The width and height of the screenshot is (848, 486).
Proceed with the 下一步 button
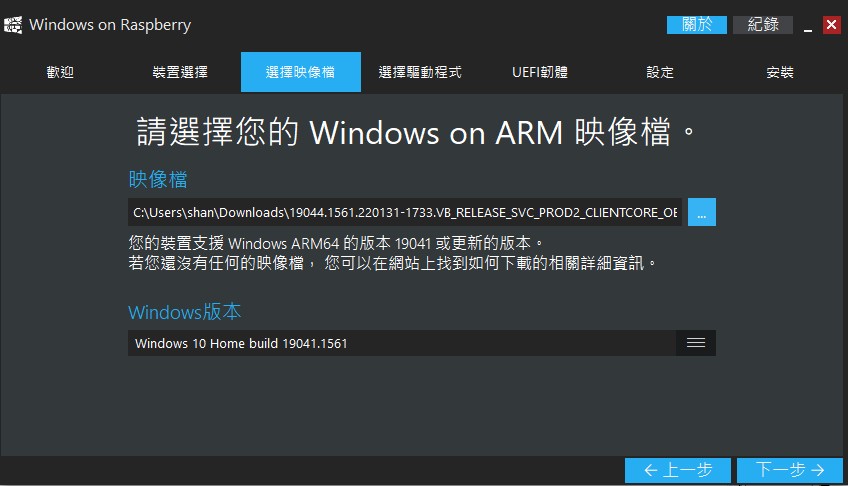click(790, 470)
